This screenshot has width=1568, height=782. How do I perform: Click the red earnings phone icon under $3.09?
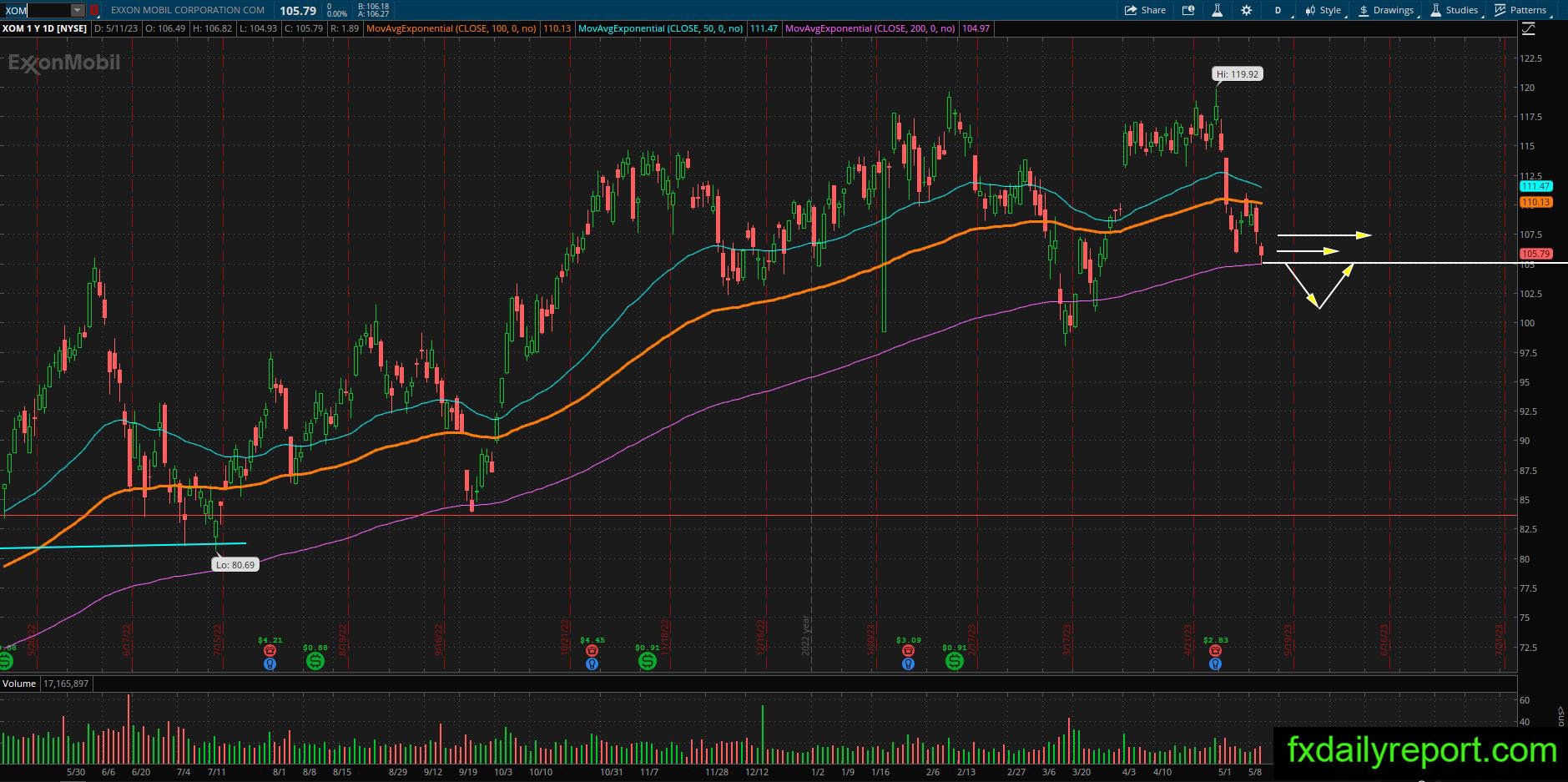908,650
